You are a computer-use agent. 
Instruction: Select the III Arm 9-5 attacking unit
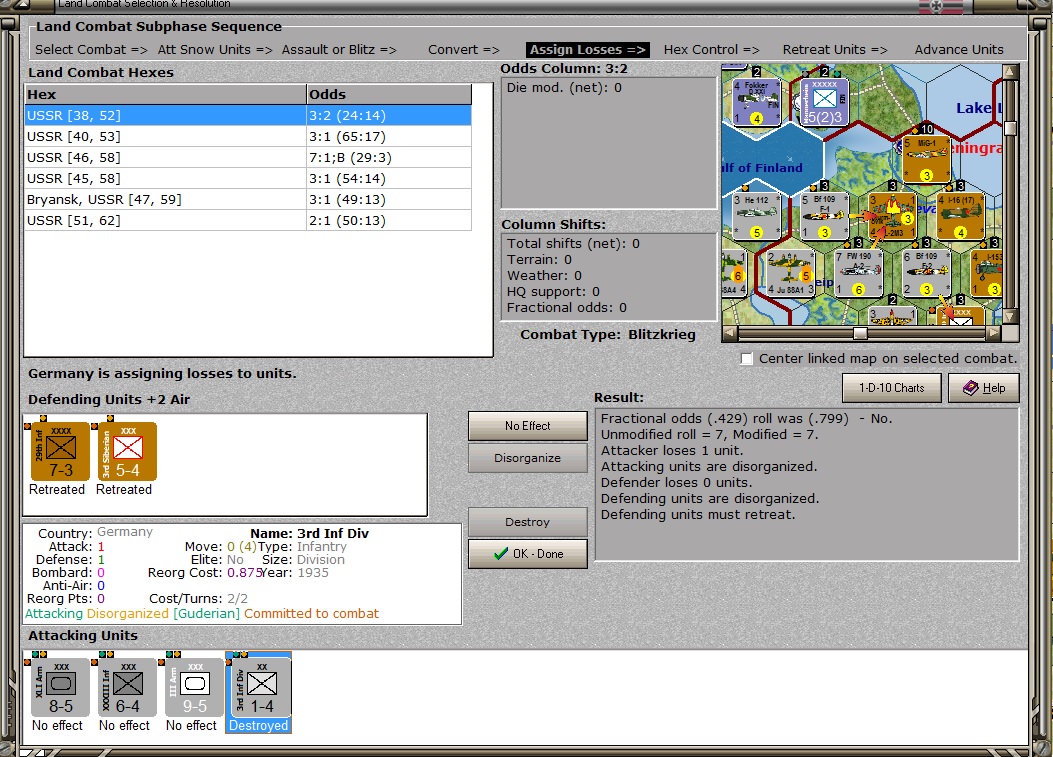click(195, 687)
